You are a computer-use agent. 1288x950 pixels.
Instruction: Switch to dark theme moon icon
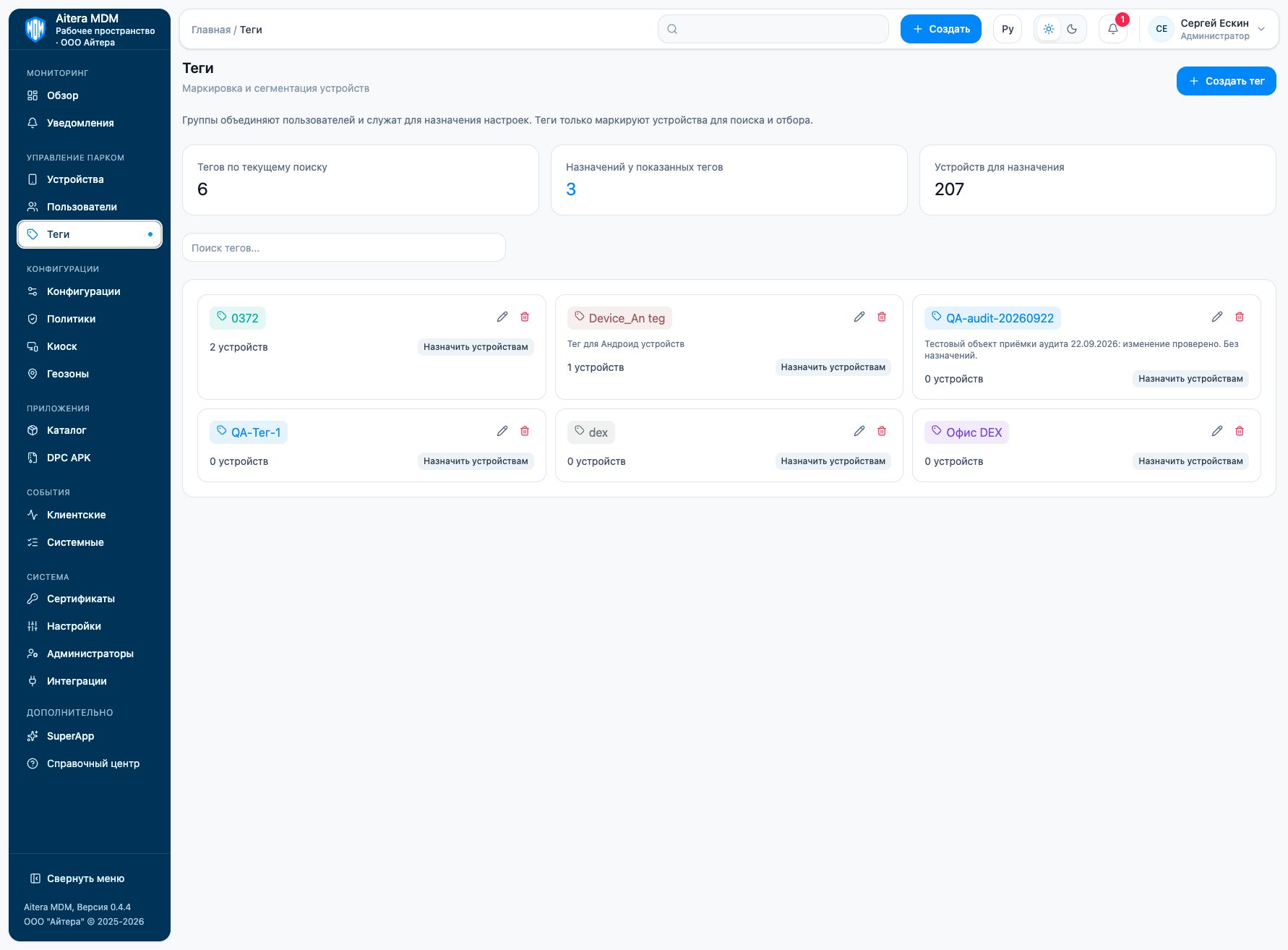click(1072, 29)
